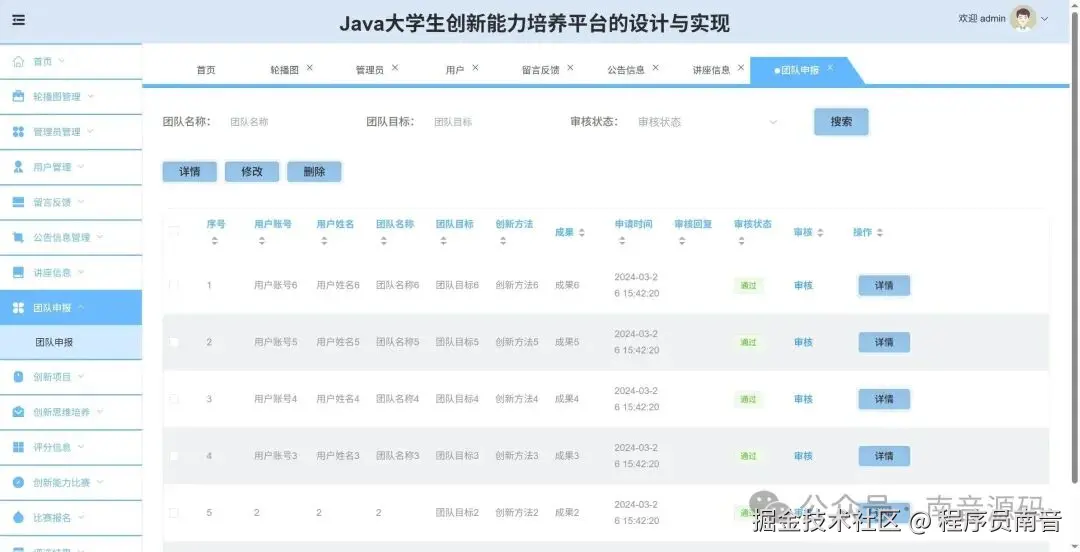This screenshot has height=552, width=1080.
Task: Click the 留言反馈 sidebar icon
Action: click(19, 202)
